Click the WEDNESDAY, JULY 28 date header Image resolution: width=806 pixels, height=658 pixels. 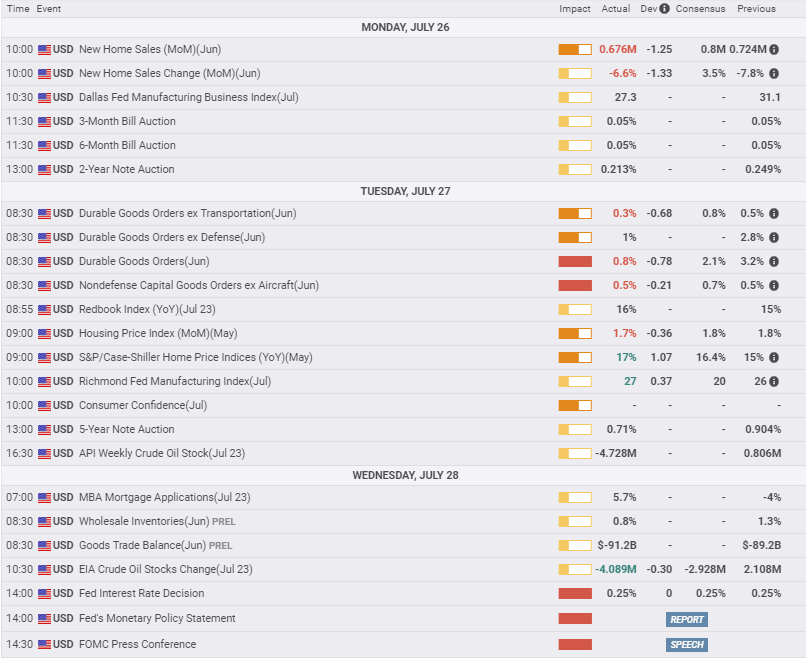(x=405, y=475)
